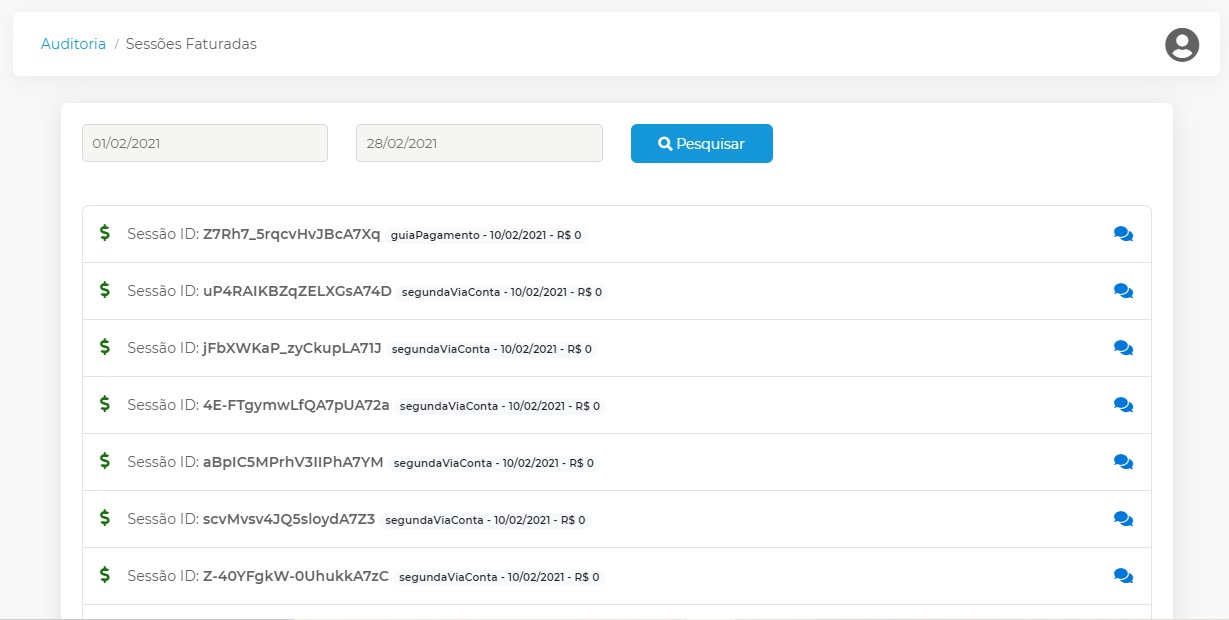The height and width of the screenshot is (620, 1229).
Task: Click the Pesquisar search button
Action: [702, 143]
